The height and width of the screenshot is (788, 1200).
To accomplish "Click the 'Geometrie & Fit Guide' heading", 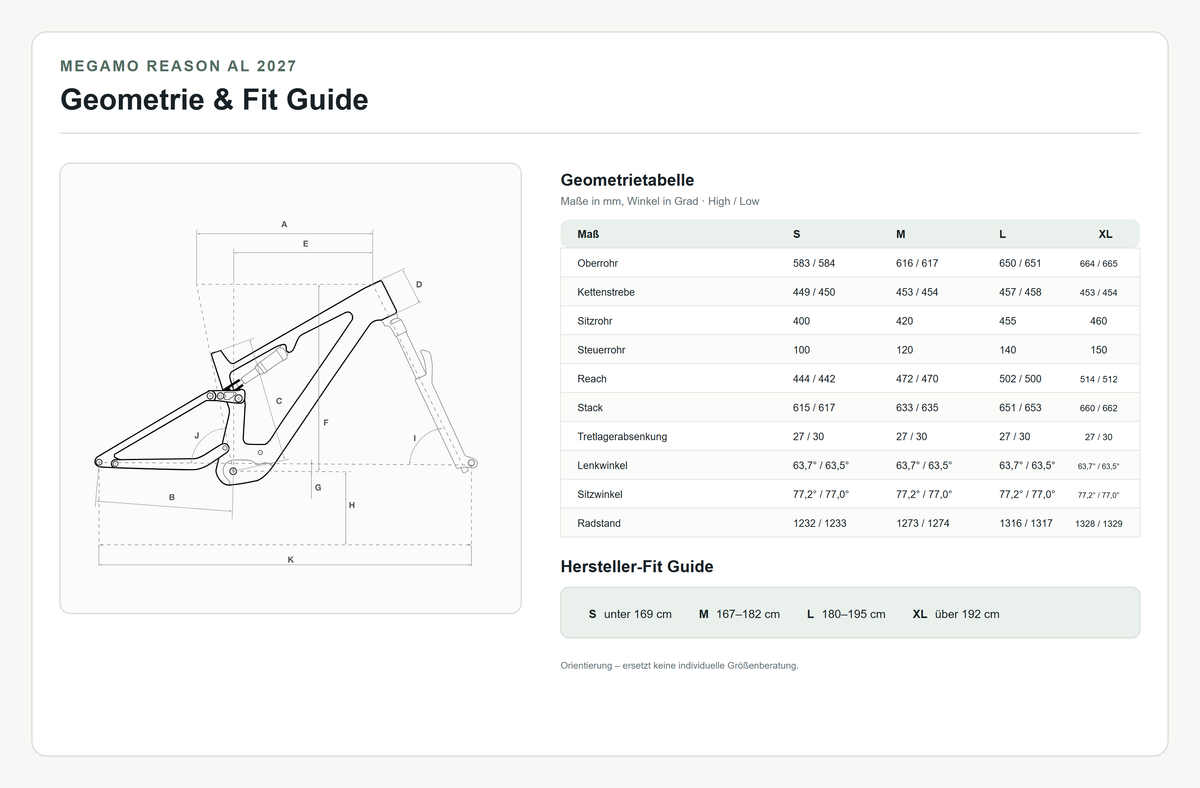I will click(214, 100).
